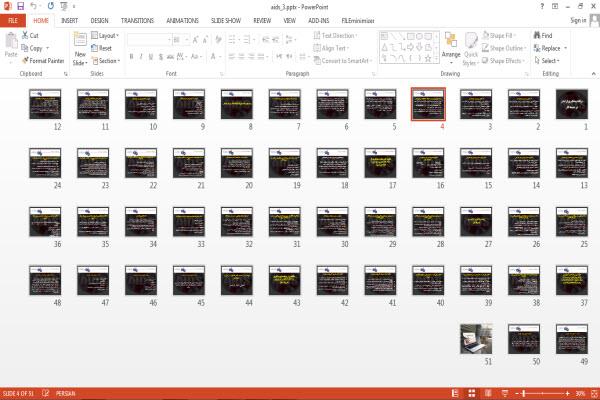
Task: Activate Format Painter
Action: coord(43,60)
